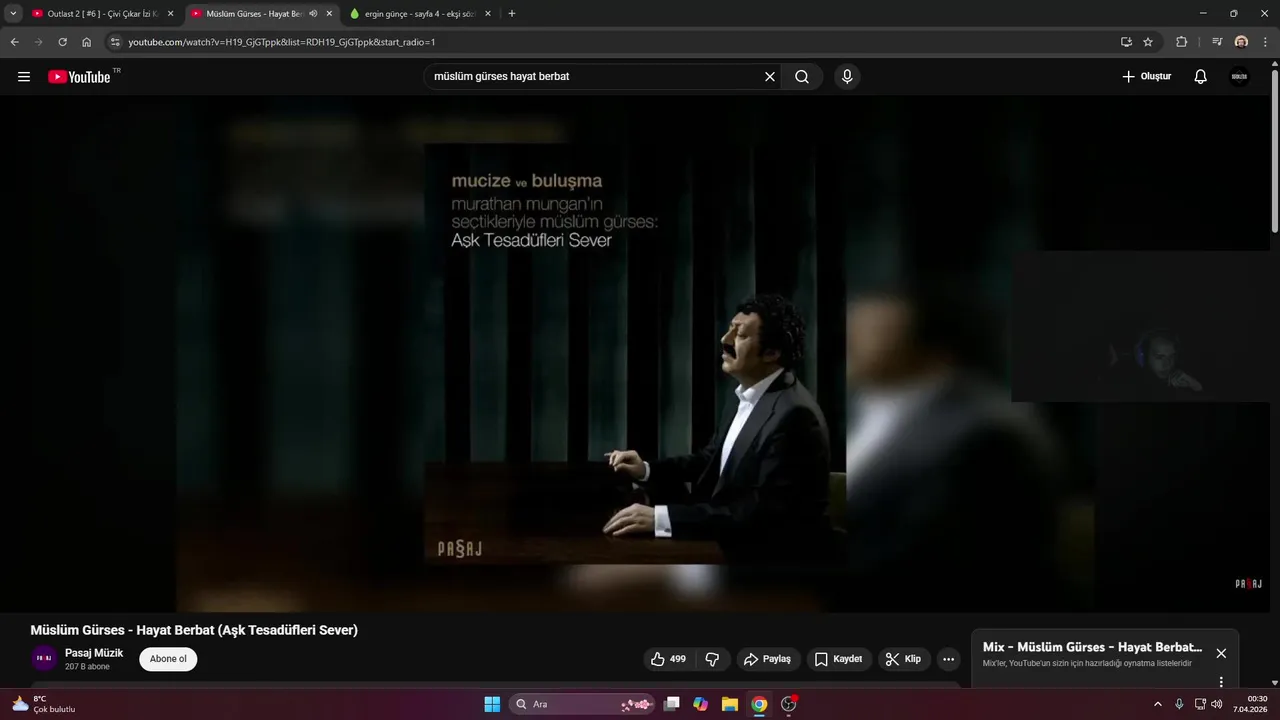Viewport: 1280px width, 720px height.
Task: Close the Mix playlist panel
Action: 1221,653
